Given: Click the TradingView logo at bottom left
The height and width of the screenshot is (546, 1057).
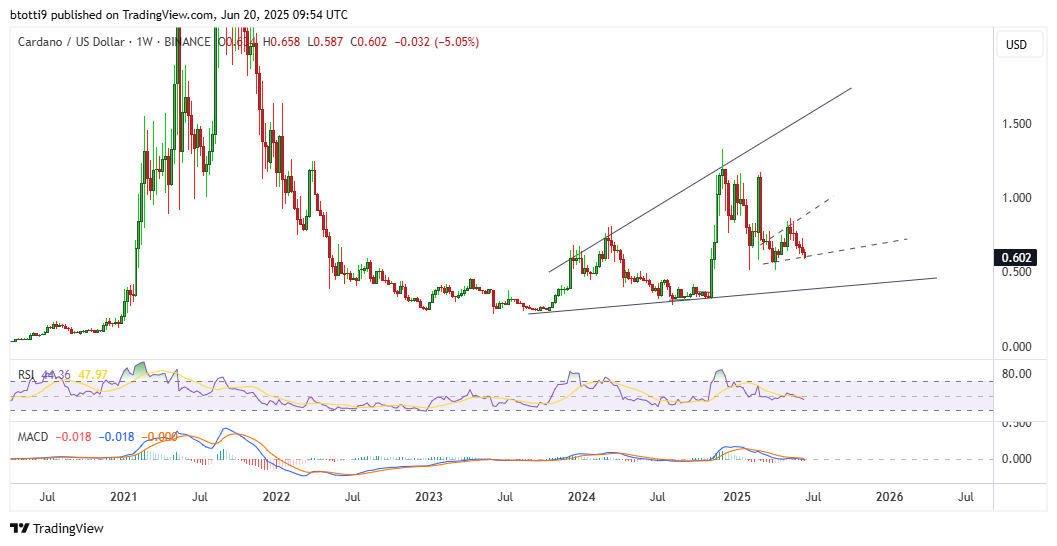Looking at the screenshot, I should pyautogui.click(x=57, y=528).
